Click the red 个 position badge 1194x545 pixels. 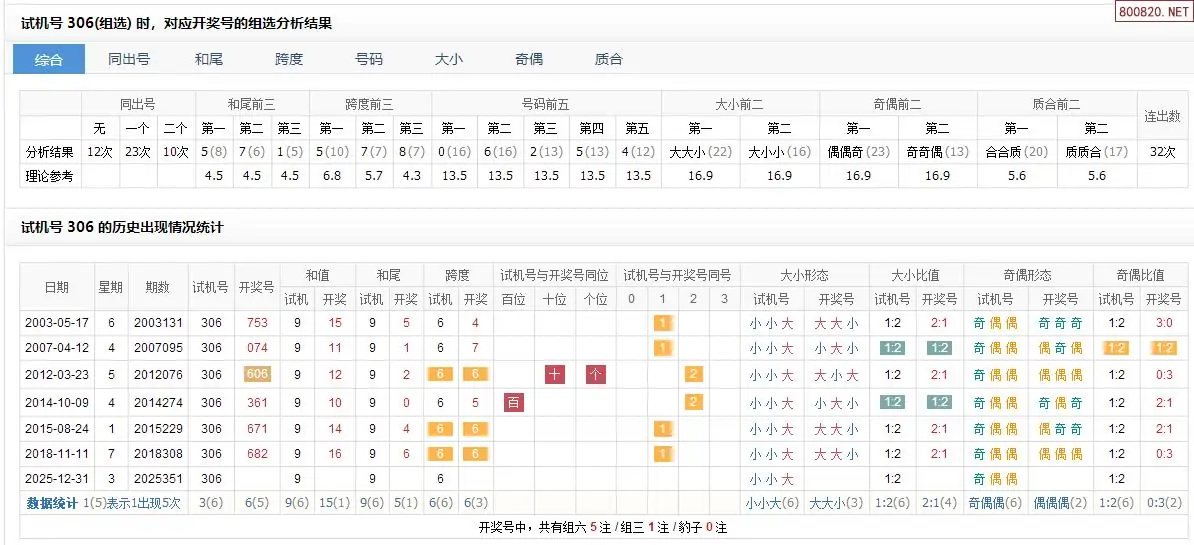coord(595,374)
